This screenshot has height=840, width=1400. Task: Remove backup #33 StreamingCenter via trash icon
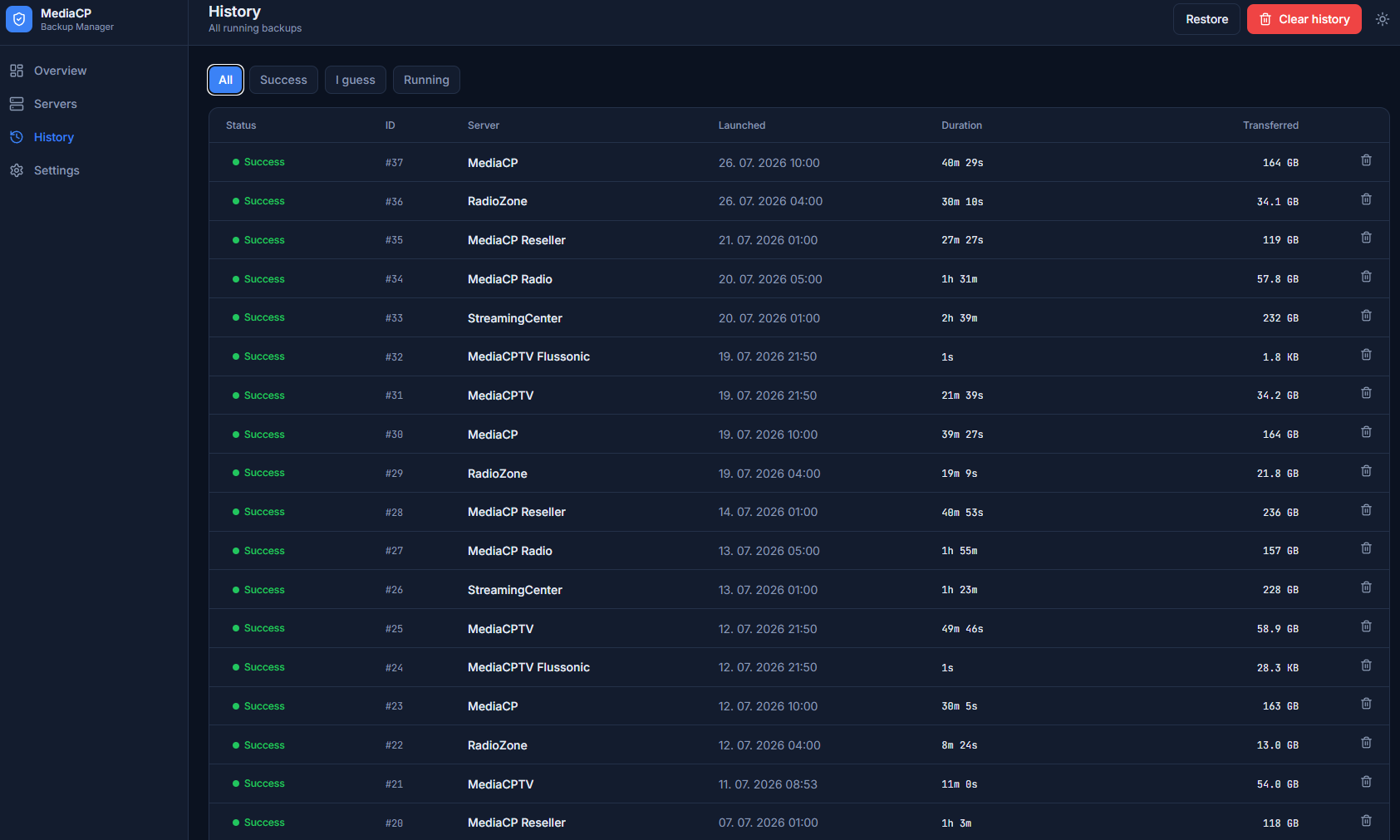pyautogui.click(x=1366, y=316)
